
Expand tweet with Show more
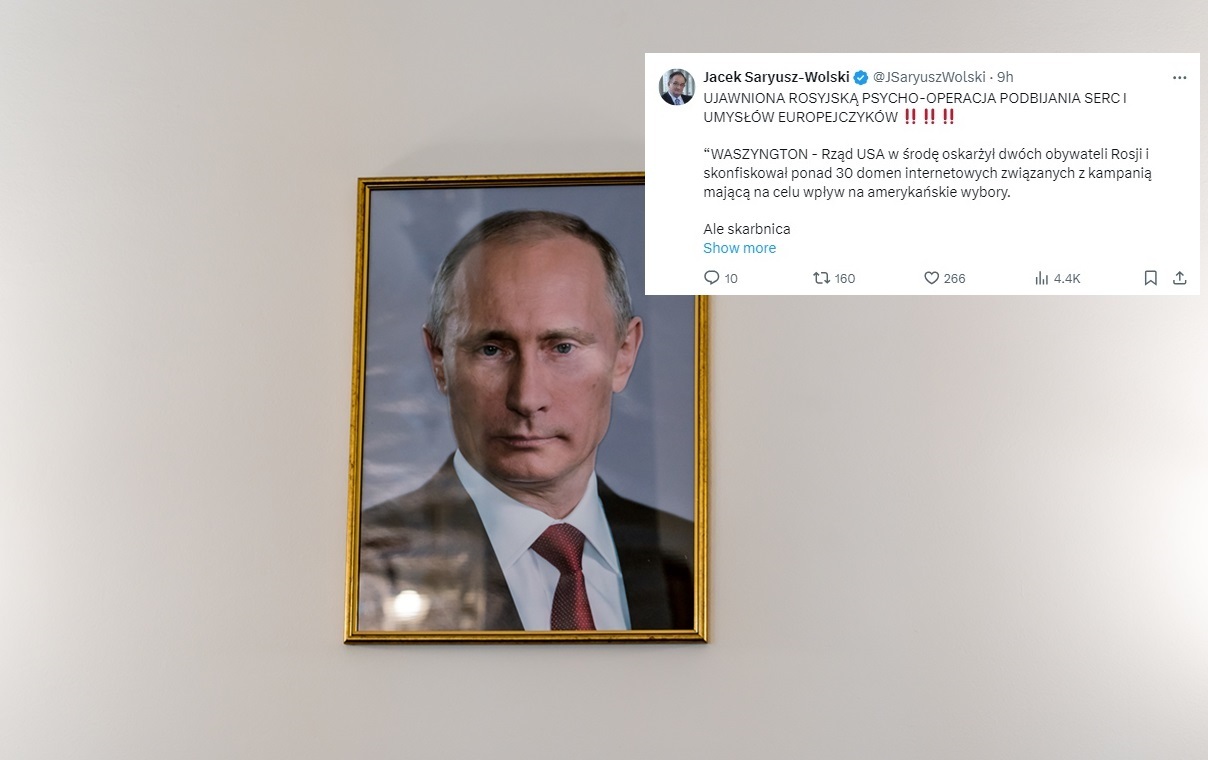click(739, 248)
